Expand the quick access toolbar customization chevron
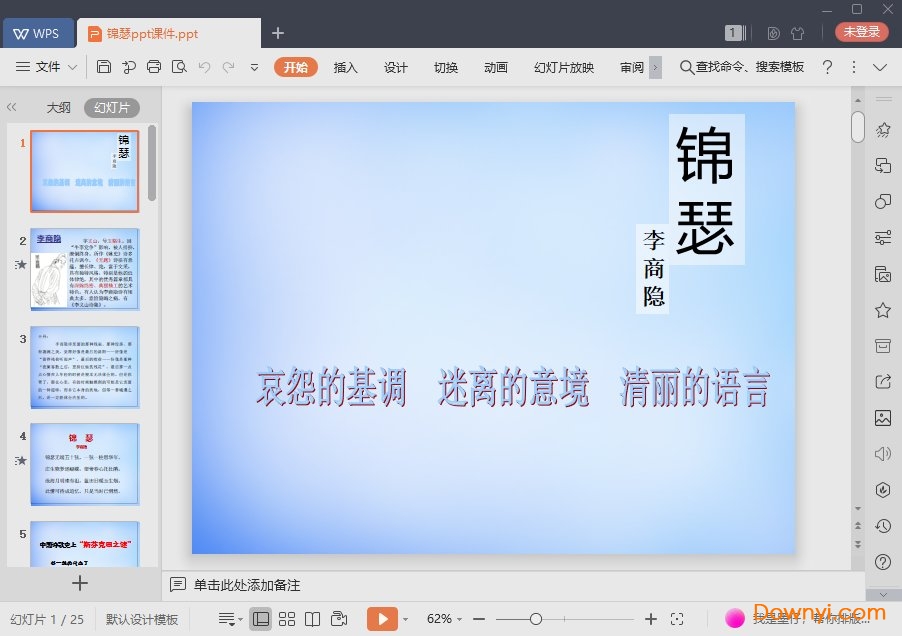The image size is (902, 636). point(255,67)
